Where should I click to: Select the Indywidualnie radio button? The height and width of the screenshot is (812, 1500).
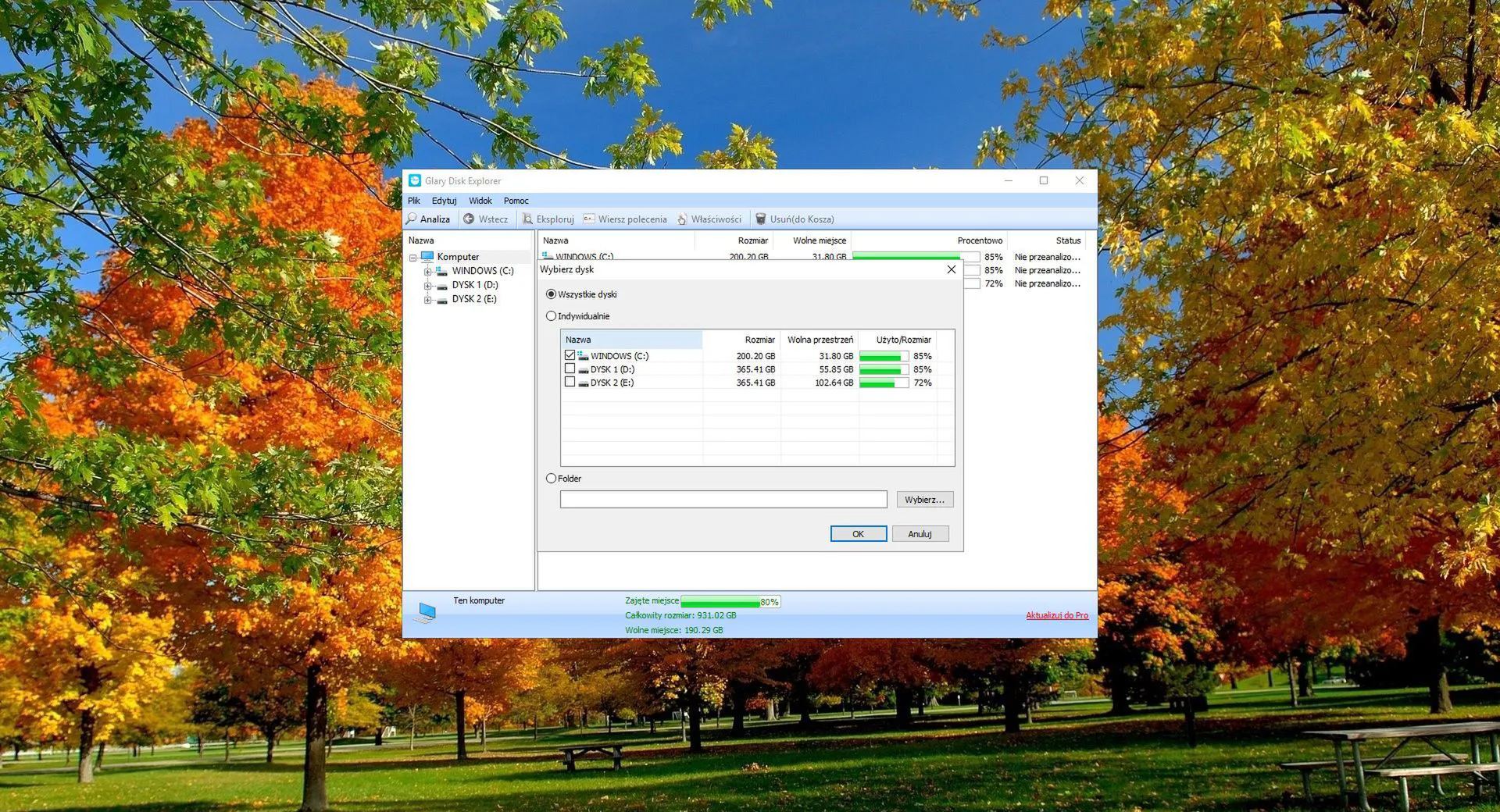click(551, 316)
